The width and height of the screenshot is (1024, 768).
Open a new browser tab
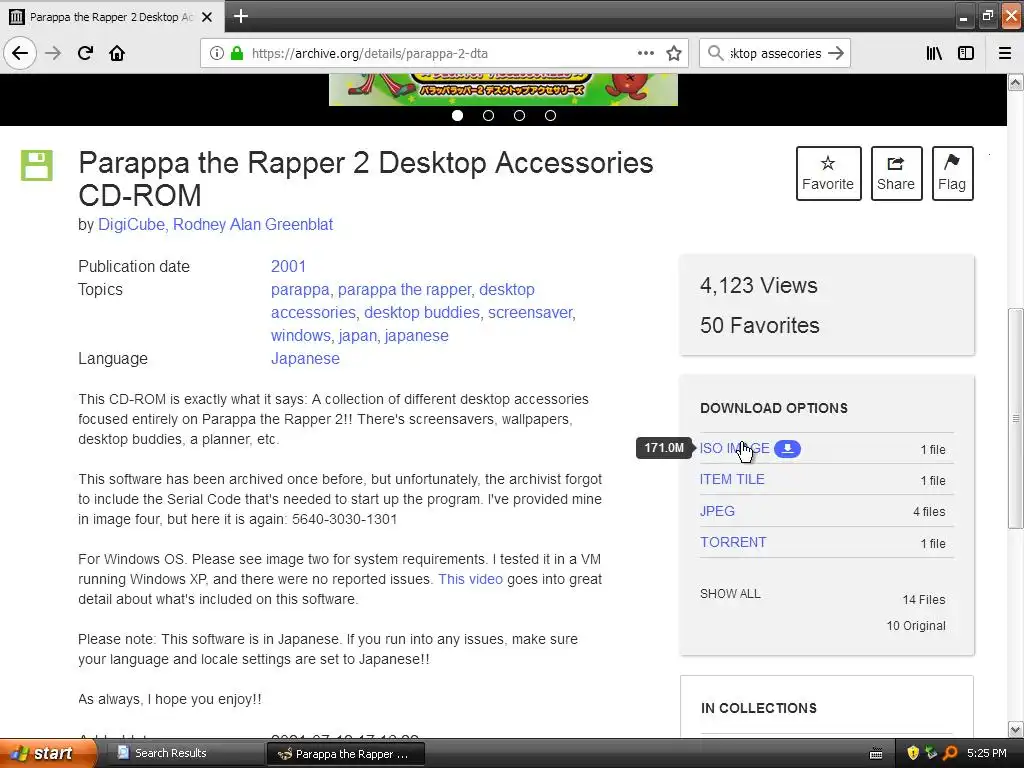(x=240, y=16)
